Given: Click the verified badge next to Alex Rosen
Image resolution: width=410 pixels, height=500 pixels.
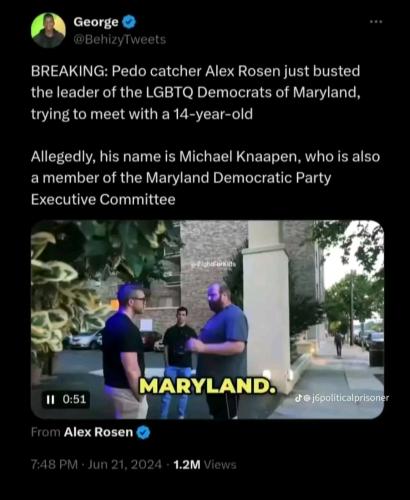Looking at the screenshot, I should pyautogui.click(x=143, y=433).
